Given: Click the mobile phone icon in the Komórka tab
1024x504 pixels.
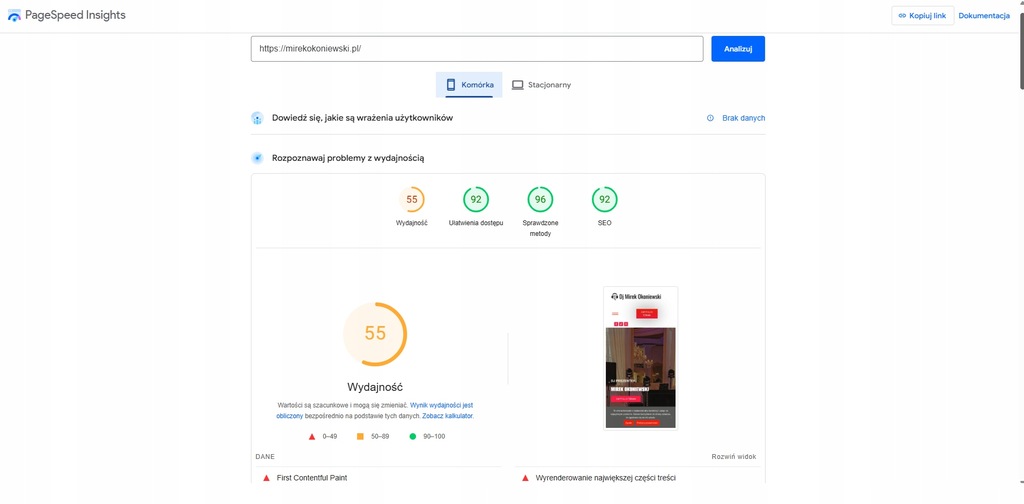Looking at the screenshot, I should click(x=451, y=85).
